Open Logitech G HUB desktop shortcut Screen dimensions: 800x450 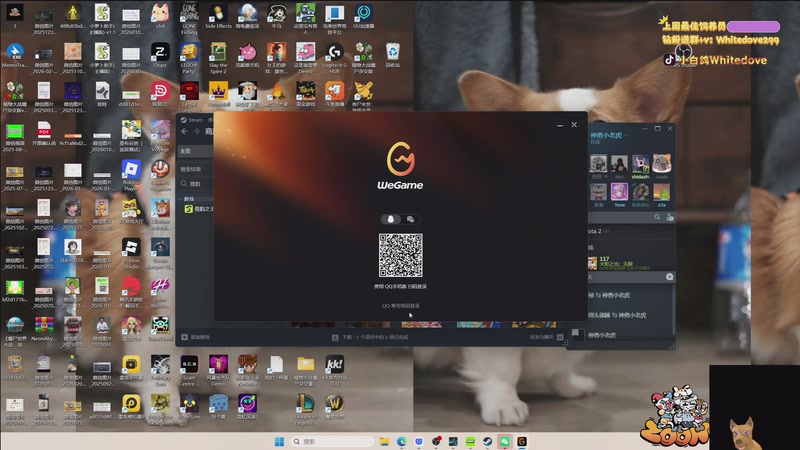(334, 59)
